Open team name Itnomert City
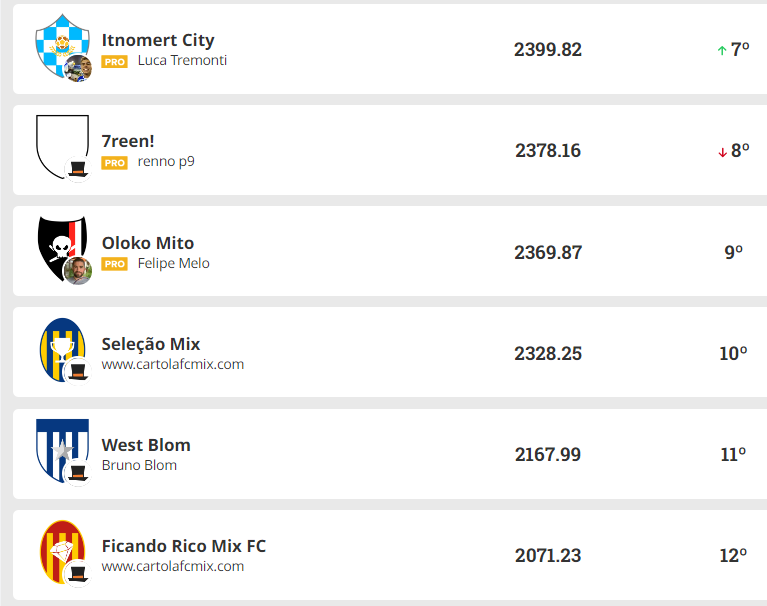 click(x=158, y=40)
